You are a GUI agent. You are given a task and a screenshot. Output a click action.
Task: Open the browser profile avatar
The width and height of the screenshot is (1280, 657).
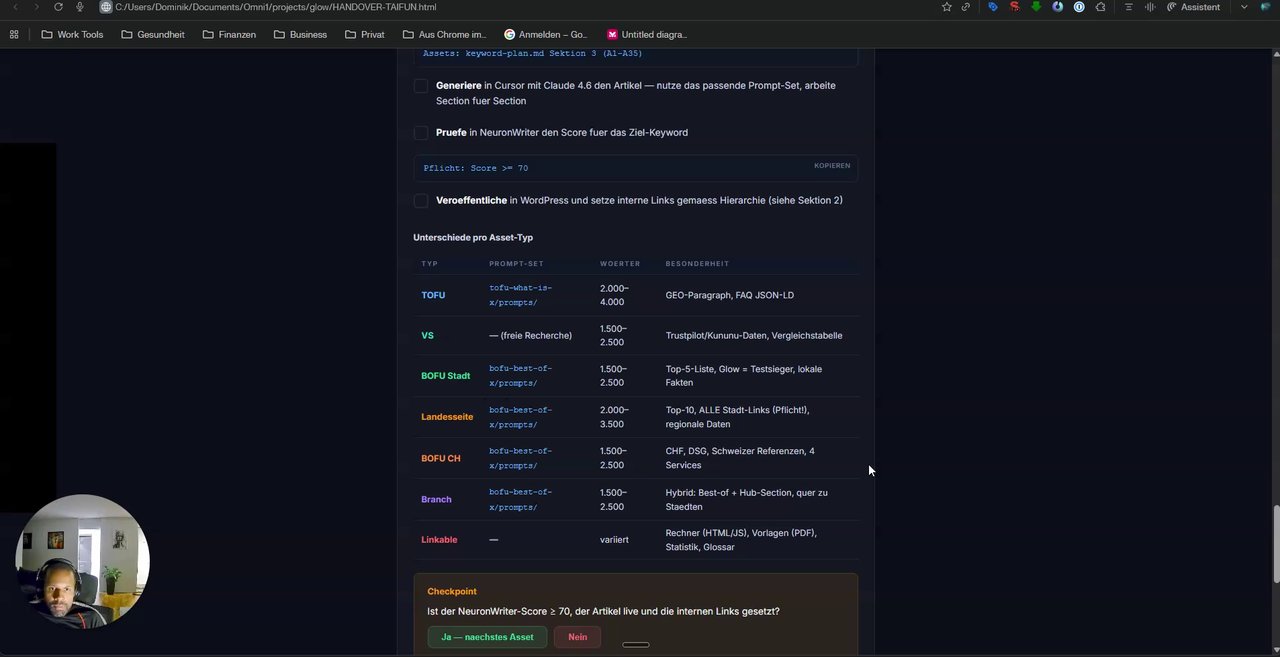coord(1266,7)
